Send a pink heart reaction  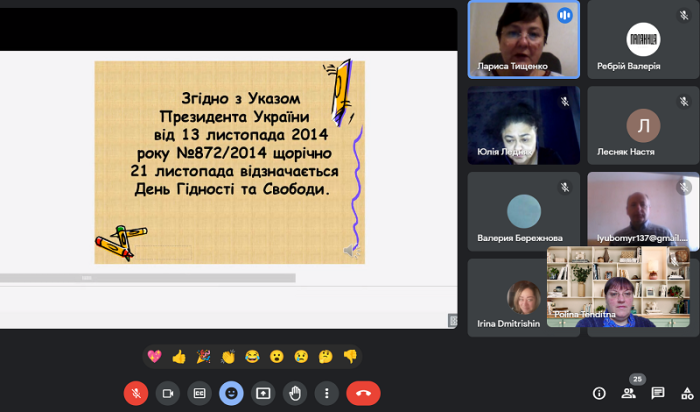155,356
